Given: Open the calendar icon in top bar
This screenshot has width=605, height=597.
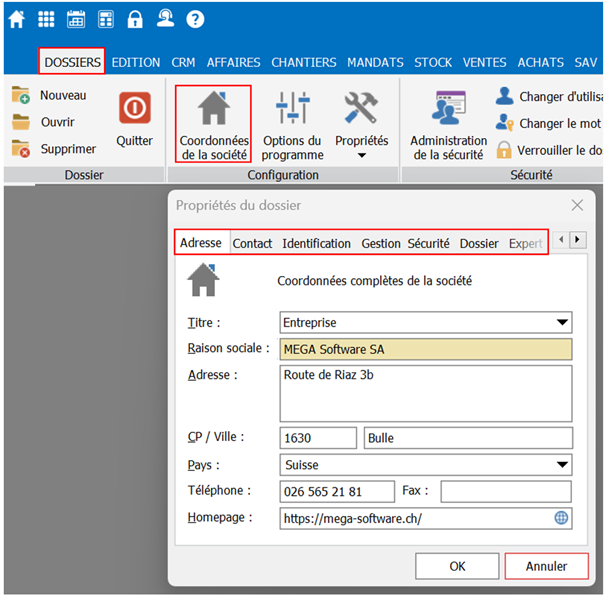Looking at the screenshot, I should coord(76,19).
